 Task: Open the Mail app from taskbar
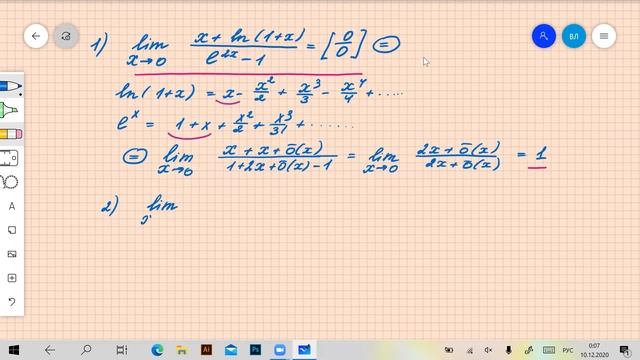(231, 350)
